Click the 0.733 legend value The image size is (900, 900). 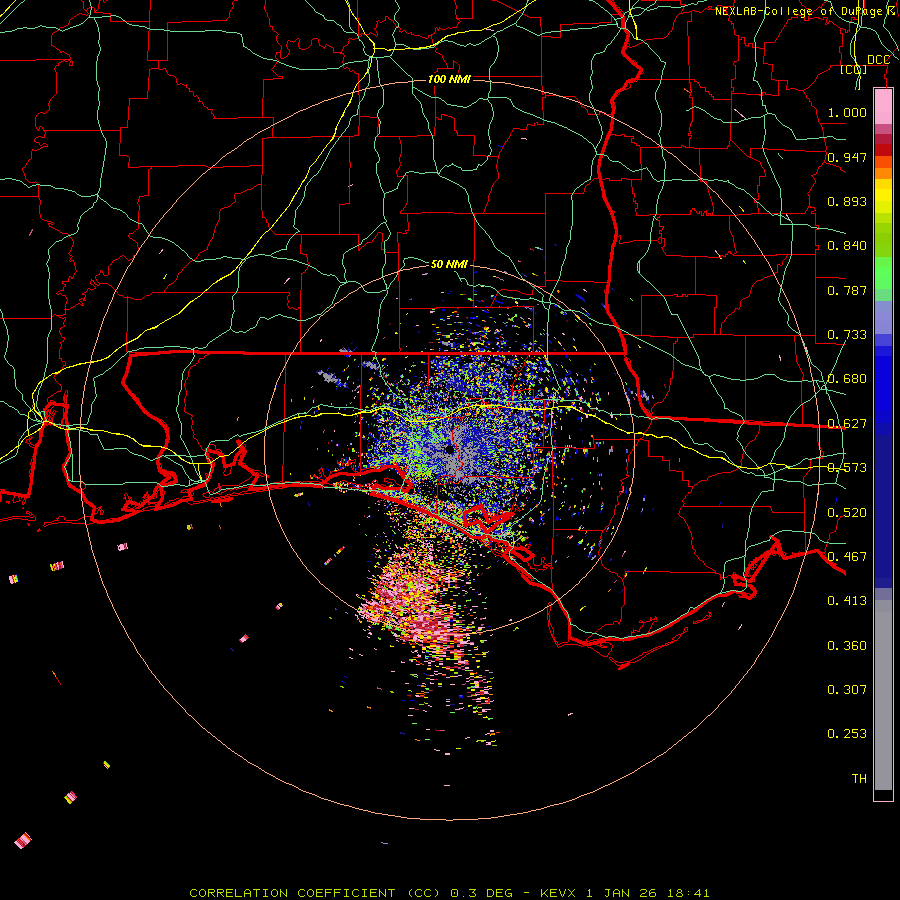[x=847, y=335]
